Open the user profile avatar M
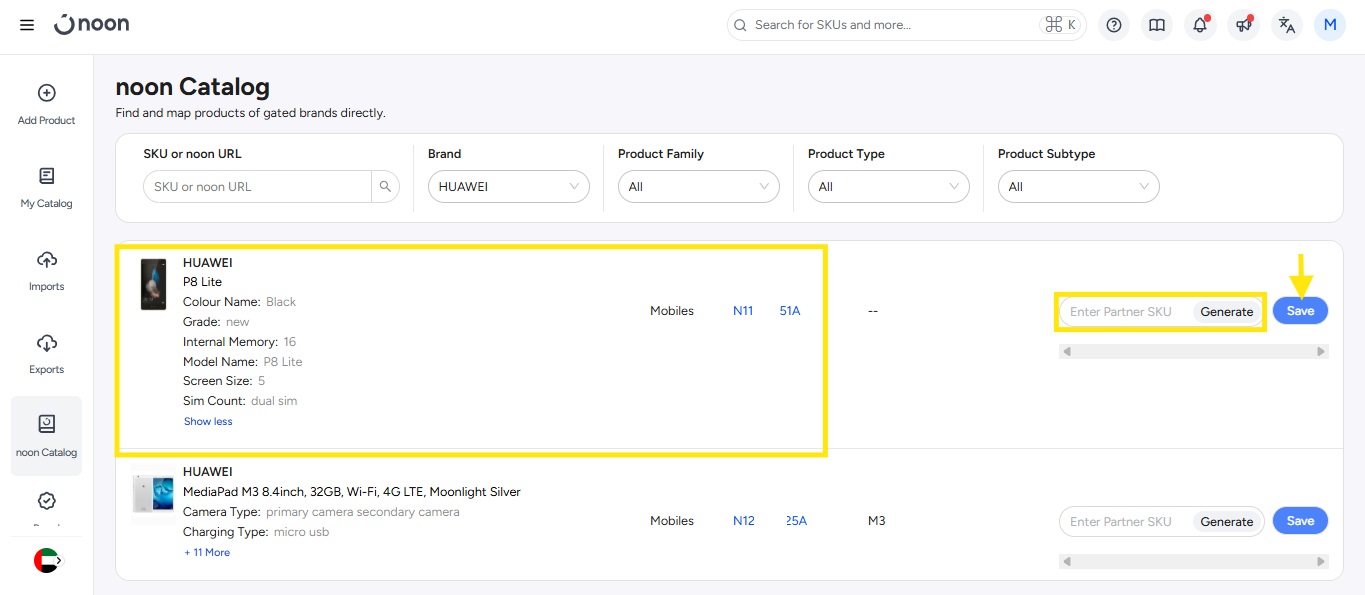This screenshot has width=1365, height=595. 1330,25
